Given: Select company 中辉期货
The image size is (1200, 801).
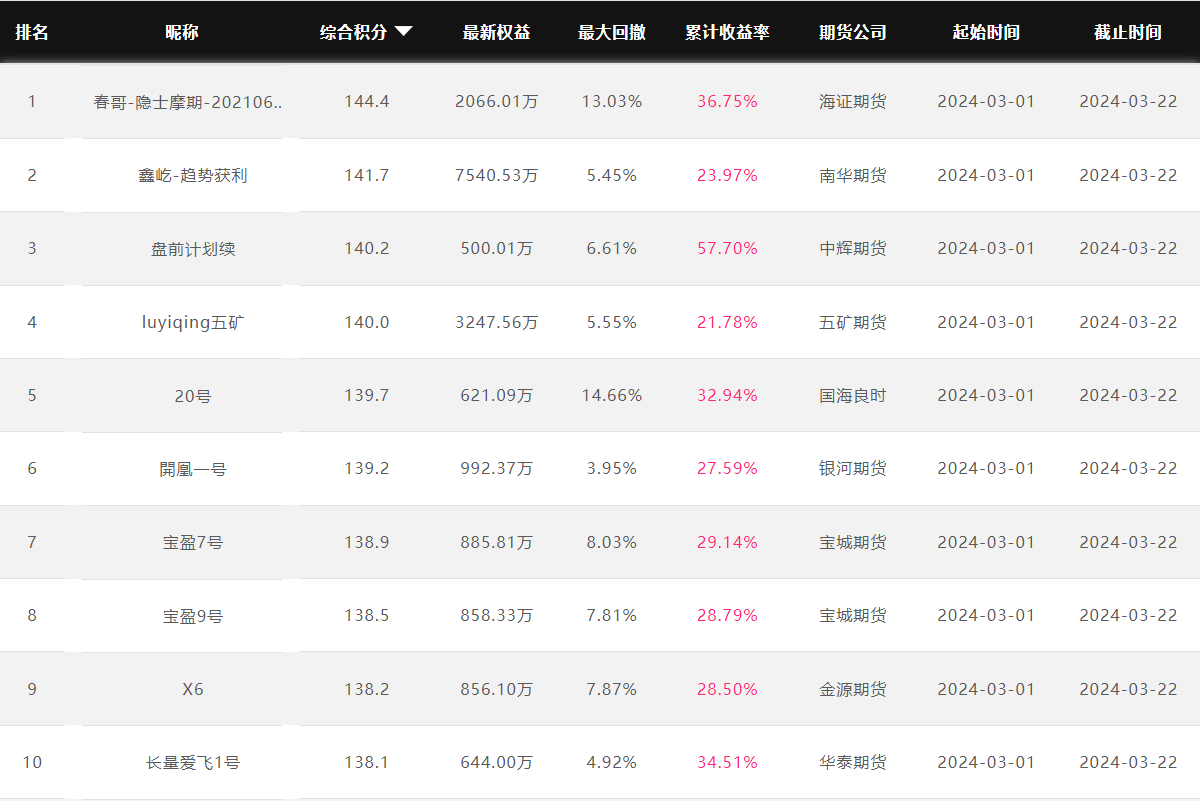Looking at the screenshot, I should tap(853, 248).
